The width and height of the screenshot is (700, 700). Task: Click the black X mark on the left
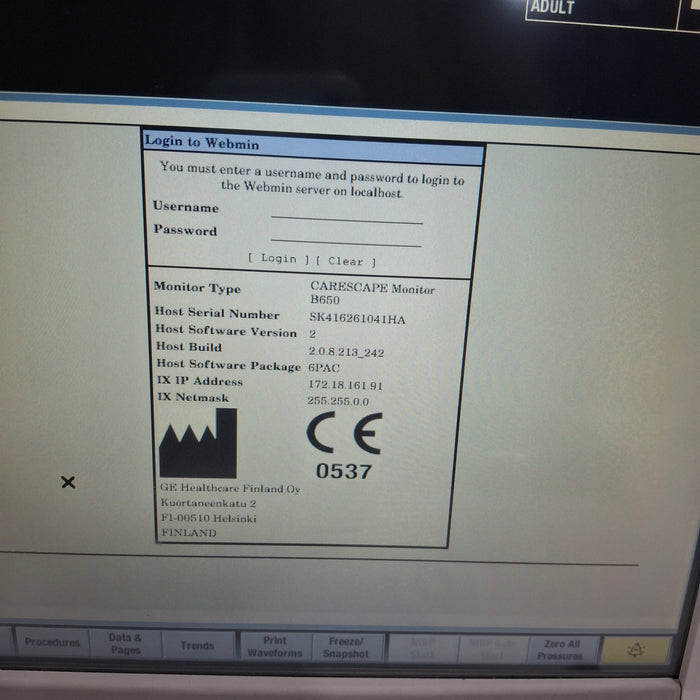tap(68, 482)
